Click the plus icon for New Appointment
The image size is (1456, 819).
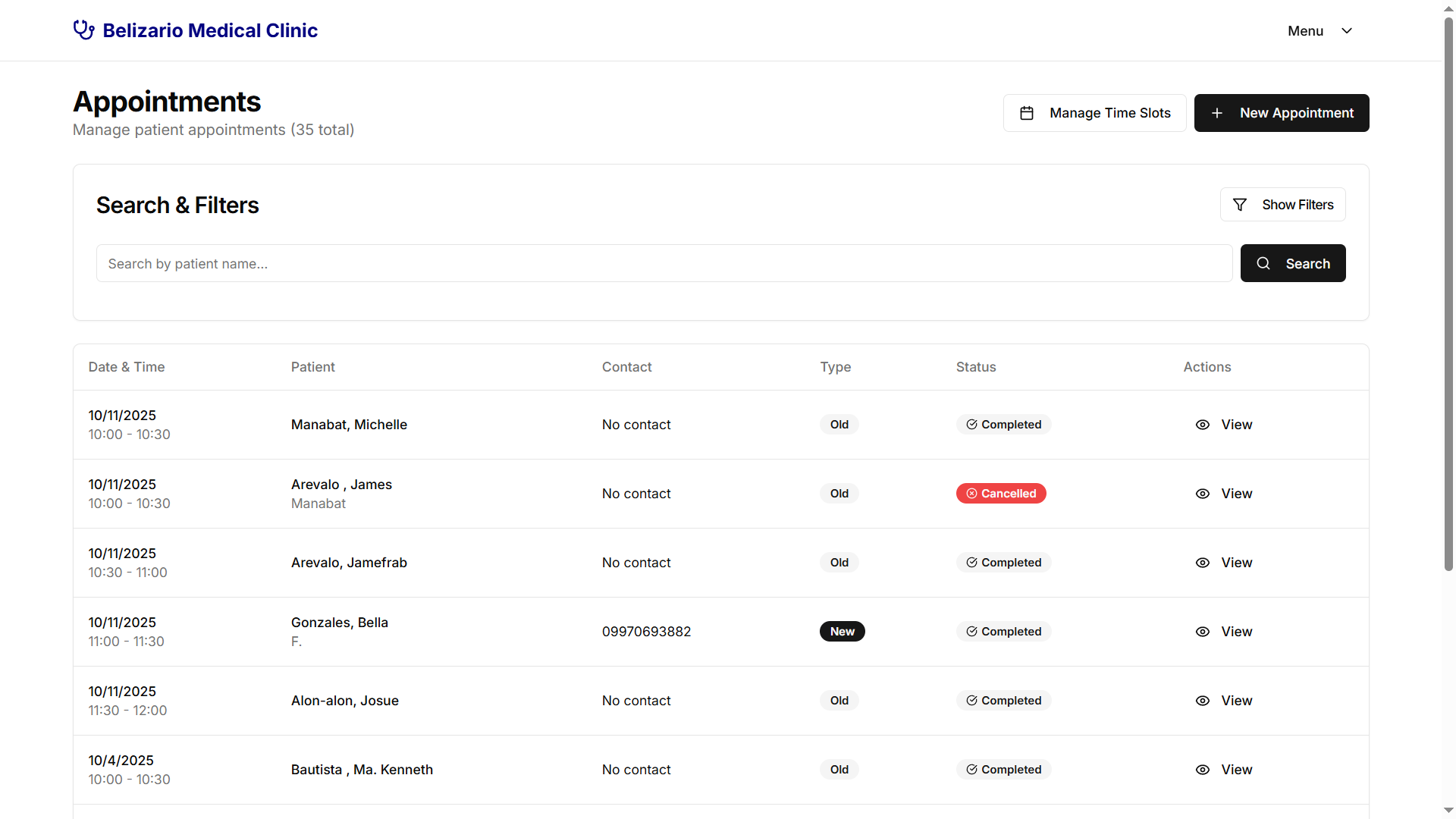tap(1217, 113)
